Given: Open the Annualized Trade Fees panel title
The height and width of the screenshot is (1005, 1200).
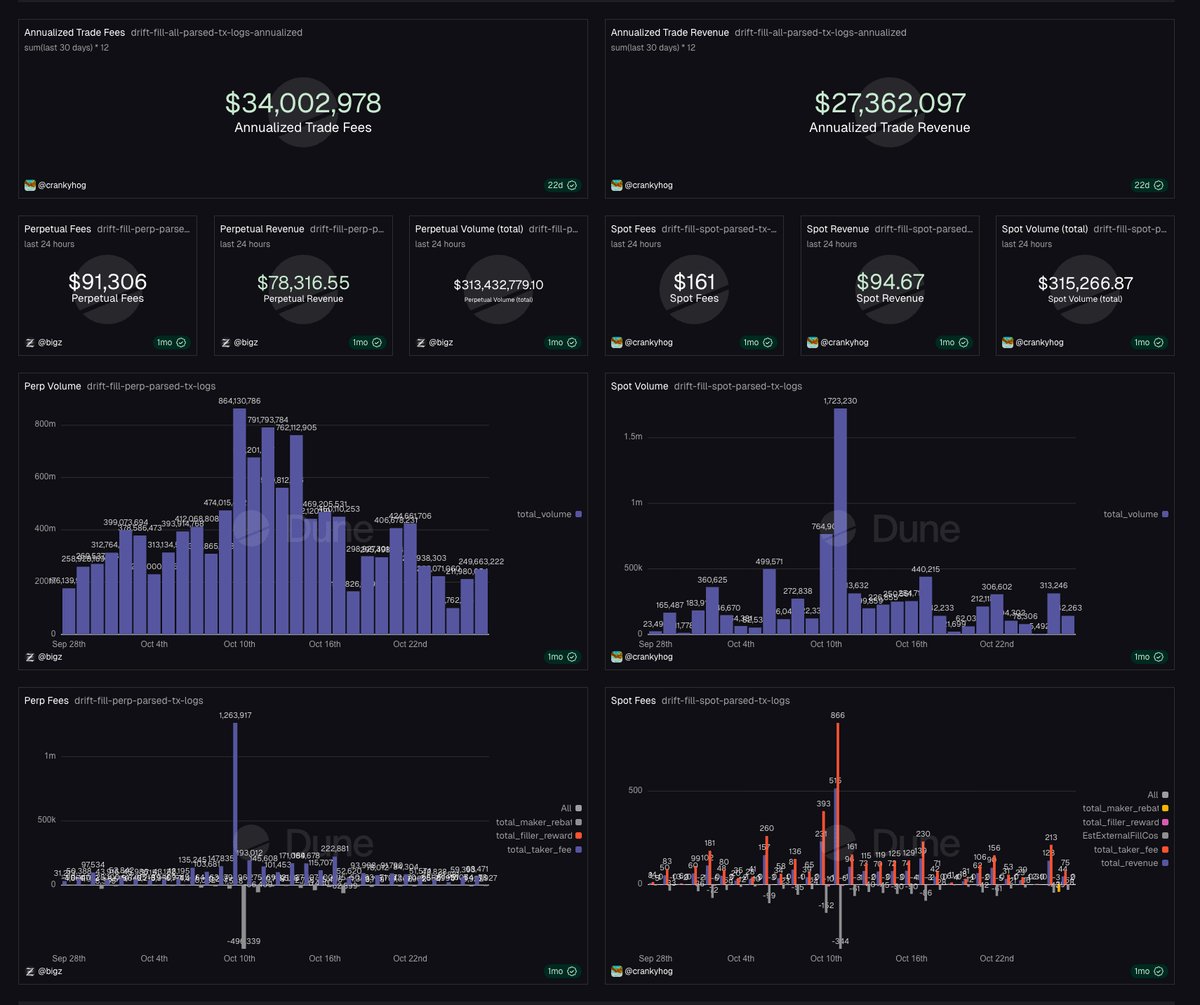Looking at the screenshot, I should point(74,32).
